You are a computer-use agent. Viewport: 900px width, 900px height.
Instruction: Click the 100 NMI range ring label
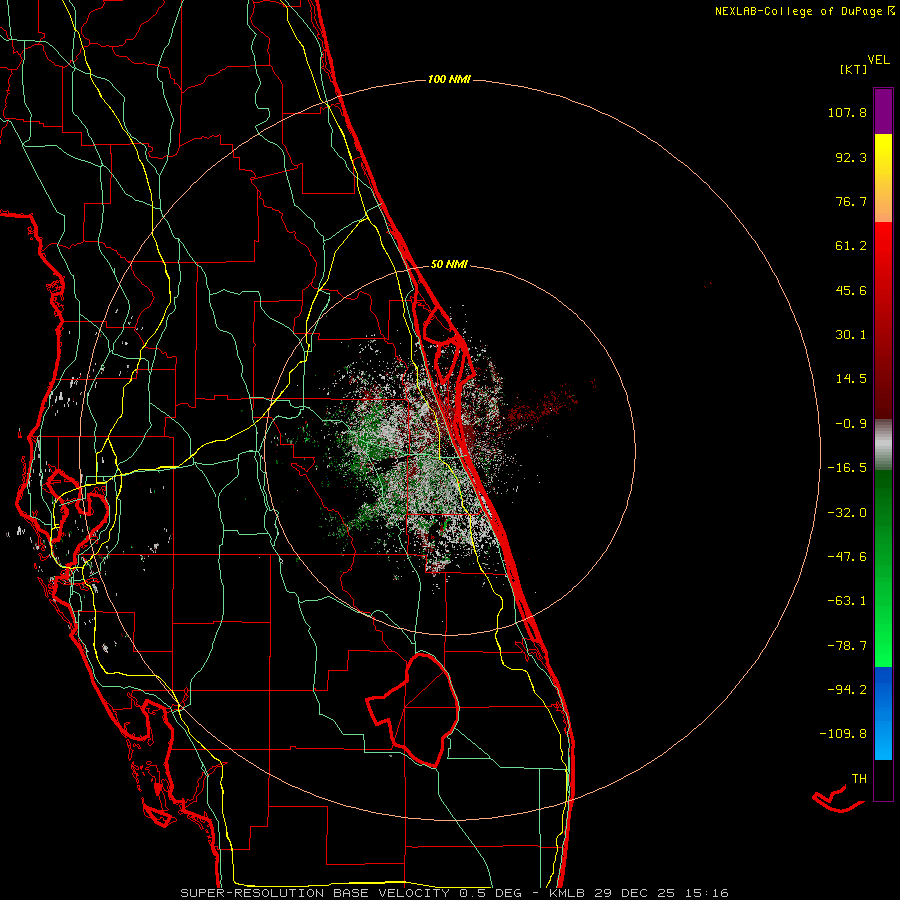click(x=449, y=79)
